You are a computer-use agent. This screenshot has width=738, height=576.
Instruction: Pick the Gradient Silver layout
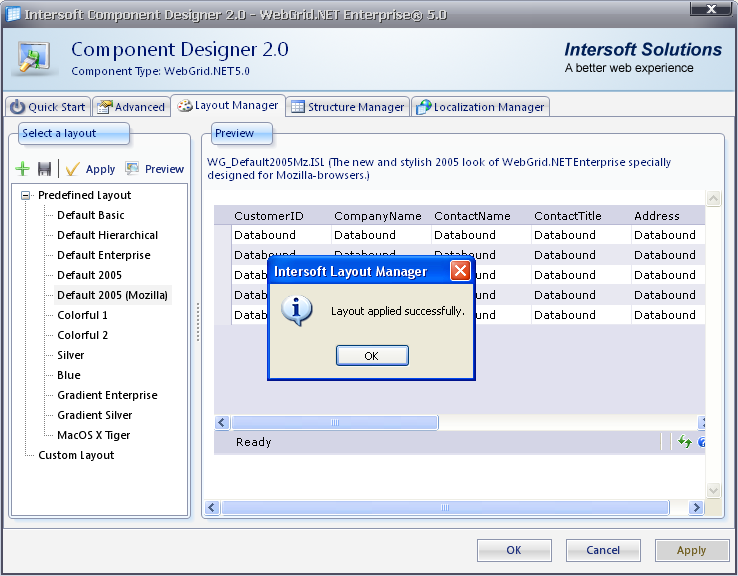coord(95,415)
